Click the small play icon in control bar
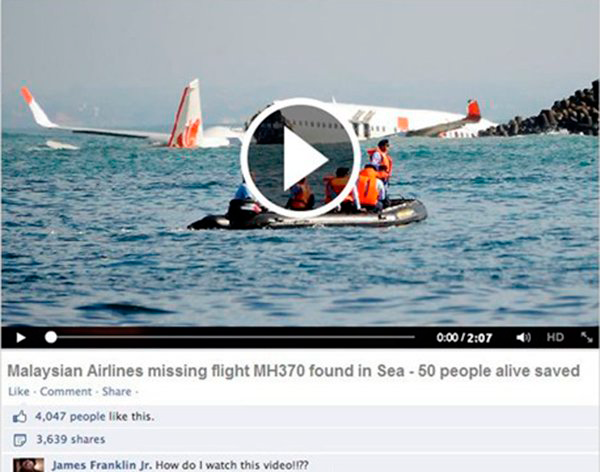 21,338
